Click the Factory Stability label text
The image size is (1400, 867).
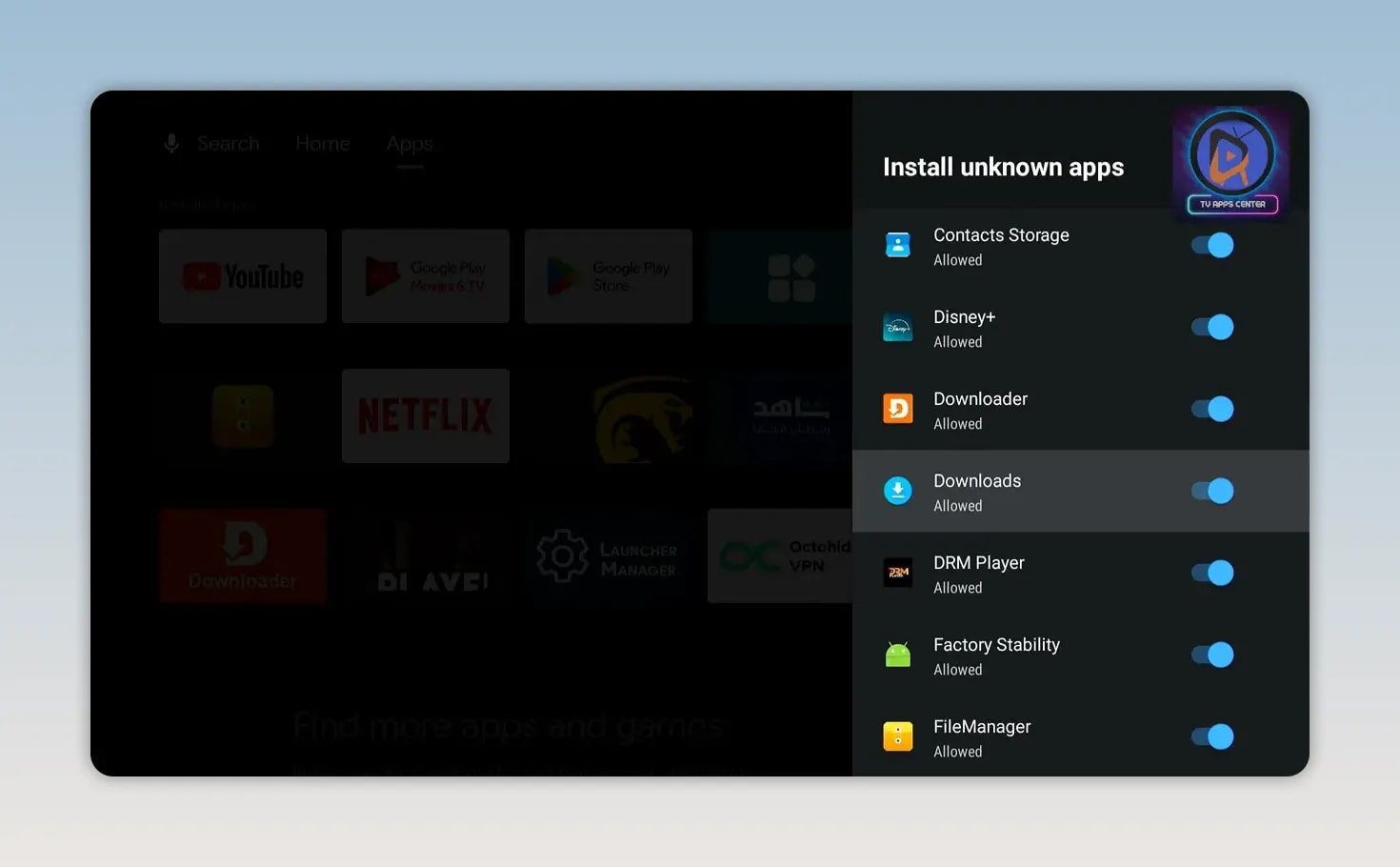(996, 645)
